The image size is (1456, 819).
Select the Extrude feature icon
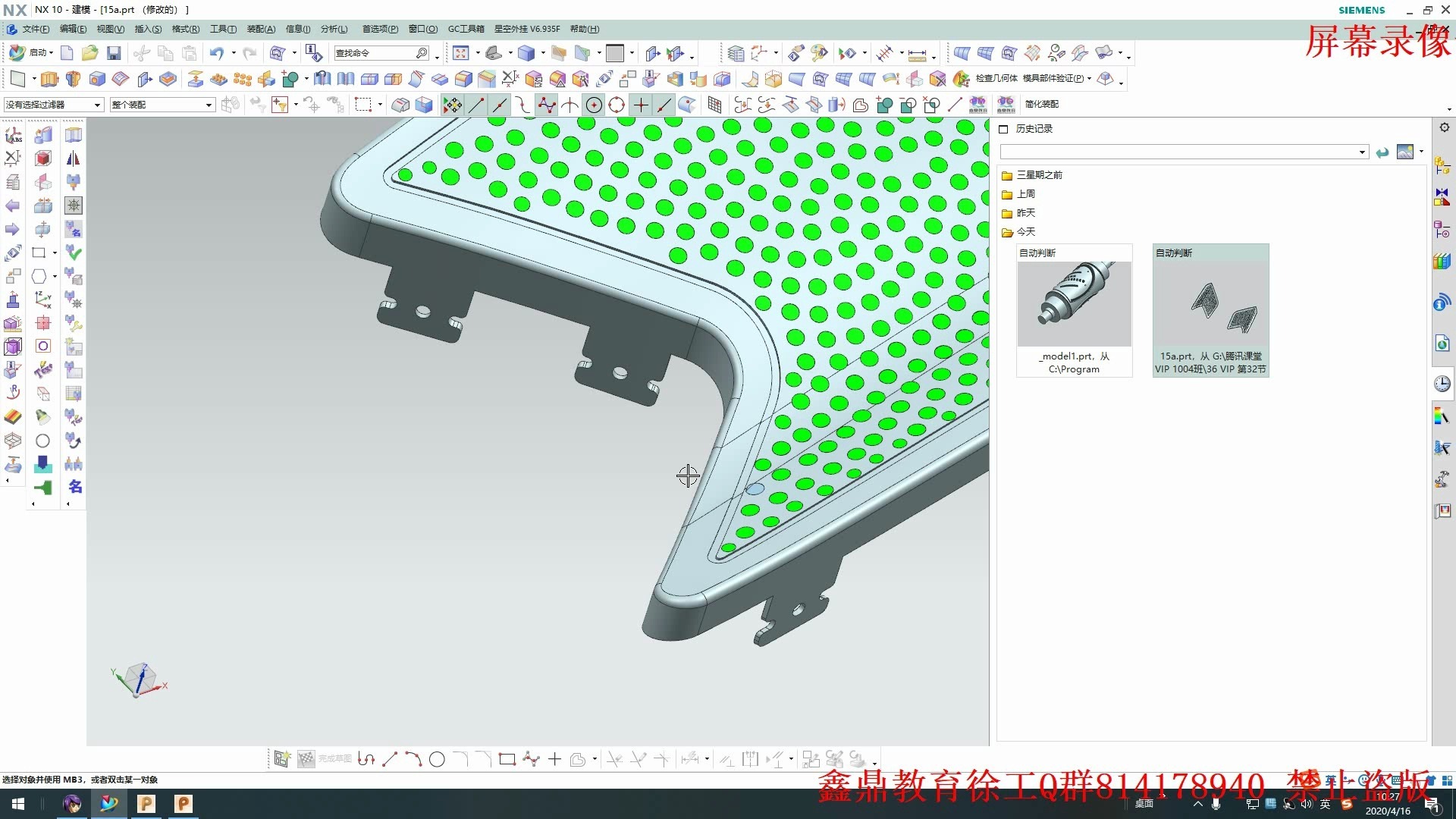click(49, 79)
